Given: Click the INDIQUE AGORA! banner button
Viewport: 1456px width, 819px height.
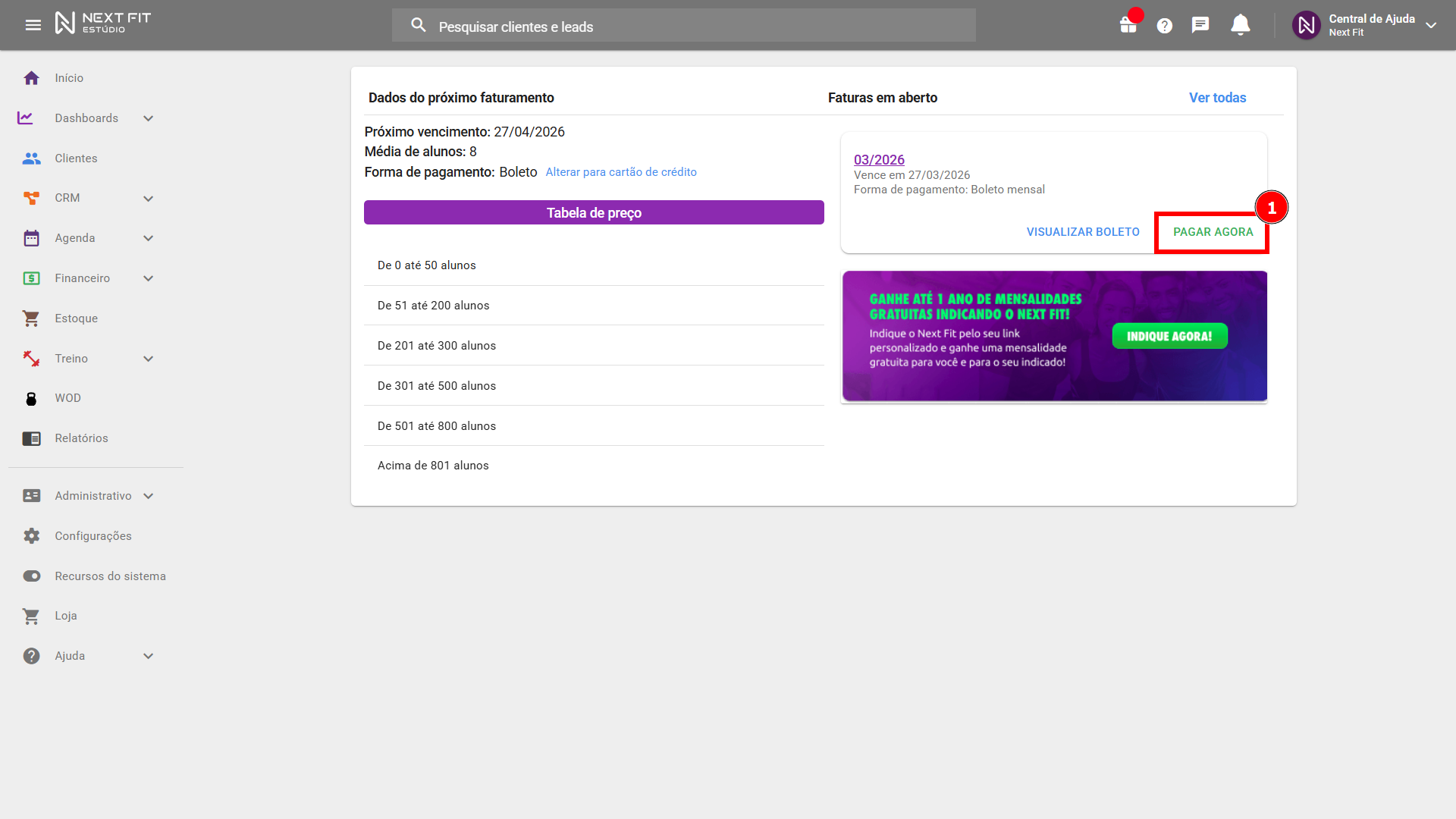Looking at the screenshot, I should pyautogui.click(x=1169, y=336).
